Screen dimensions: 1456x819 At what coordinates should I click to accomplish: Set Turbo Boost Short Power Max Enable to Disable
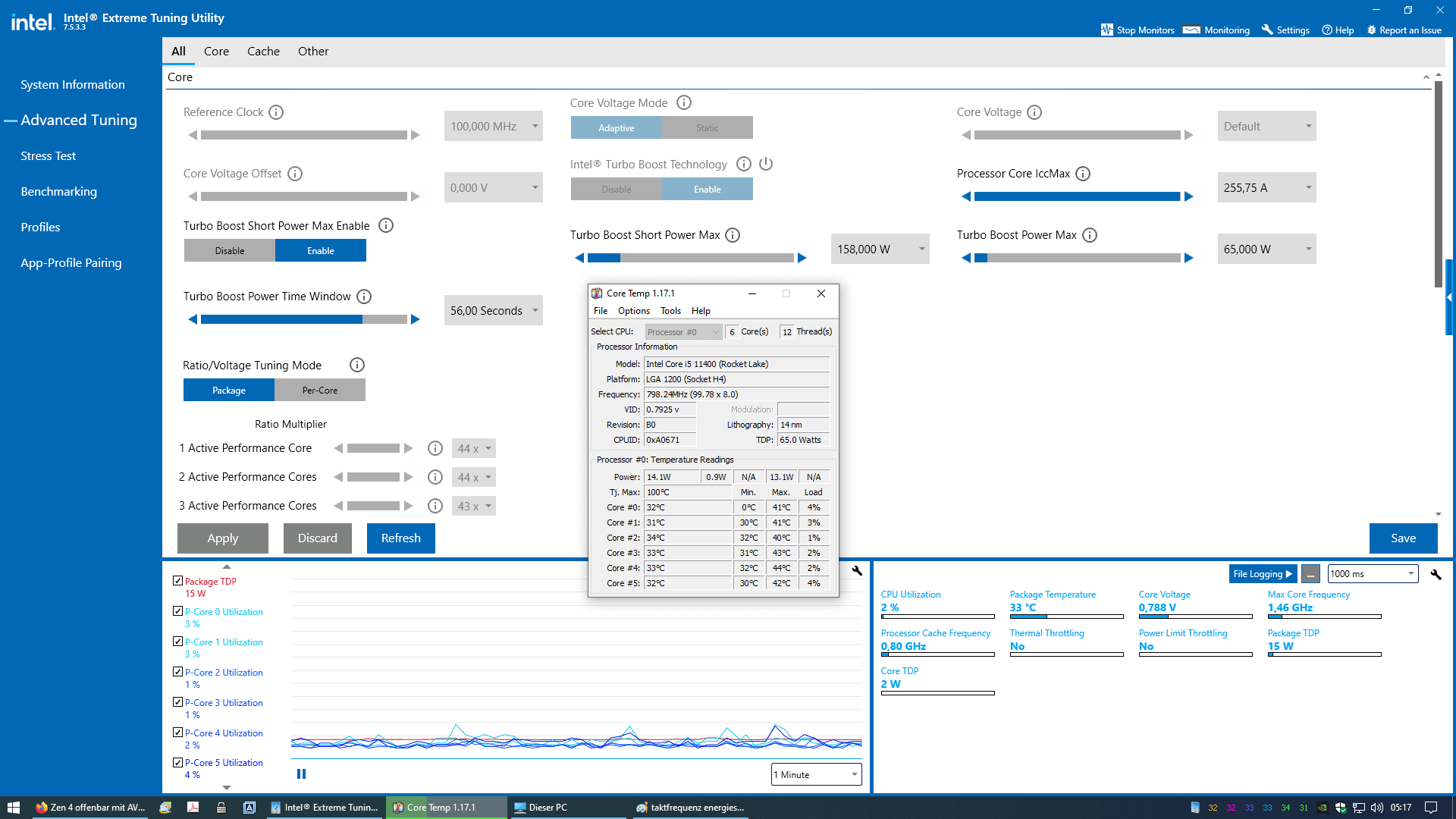click(x=229, y=250)
